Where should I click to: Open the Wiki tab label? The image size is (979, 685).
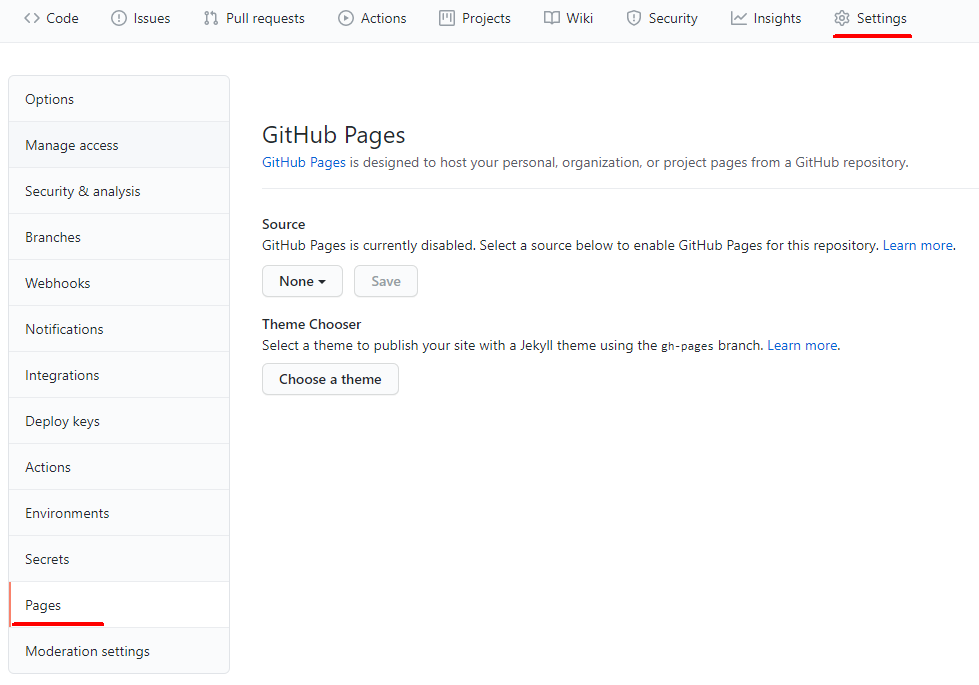pos(579,19)
